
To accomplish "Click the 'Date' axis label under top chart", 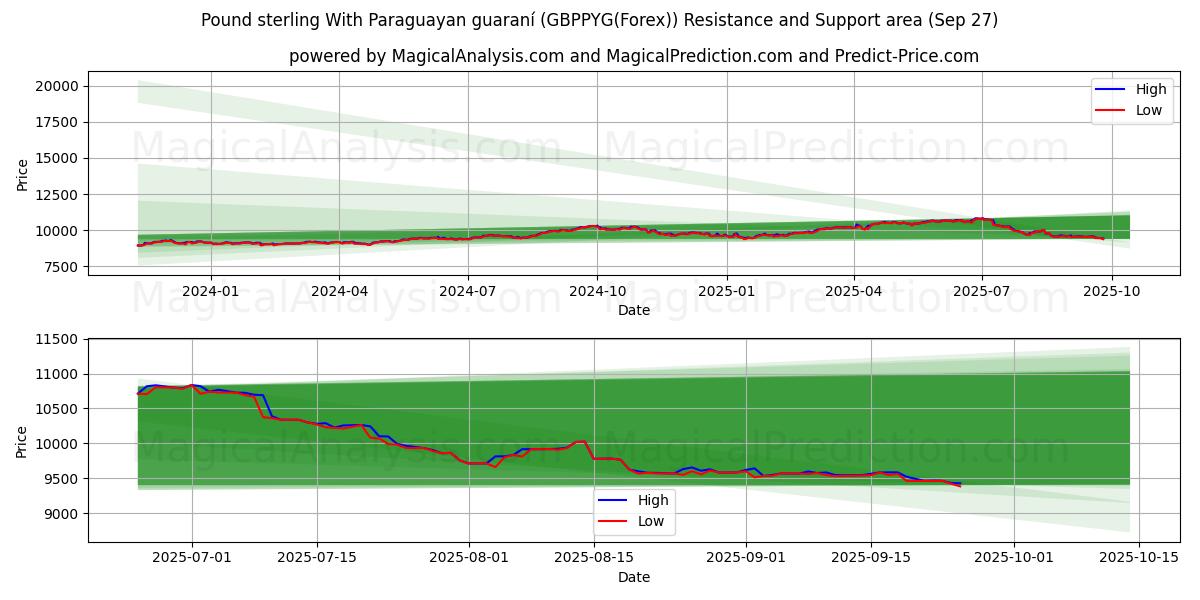I will 634,310.
